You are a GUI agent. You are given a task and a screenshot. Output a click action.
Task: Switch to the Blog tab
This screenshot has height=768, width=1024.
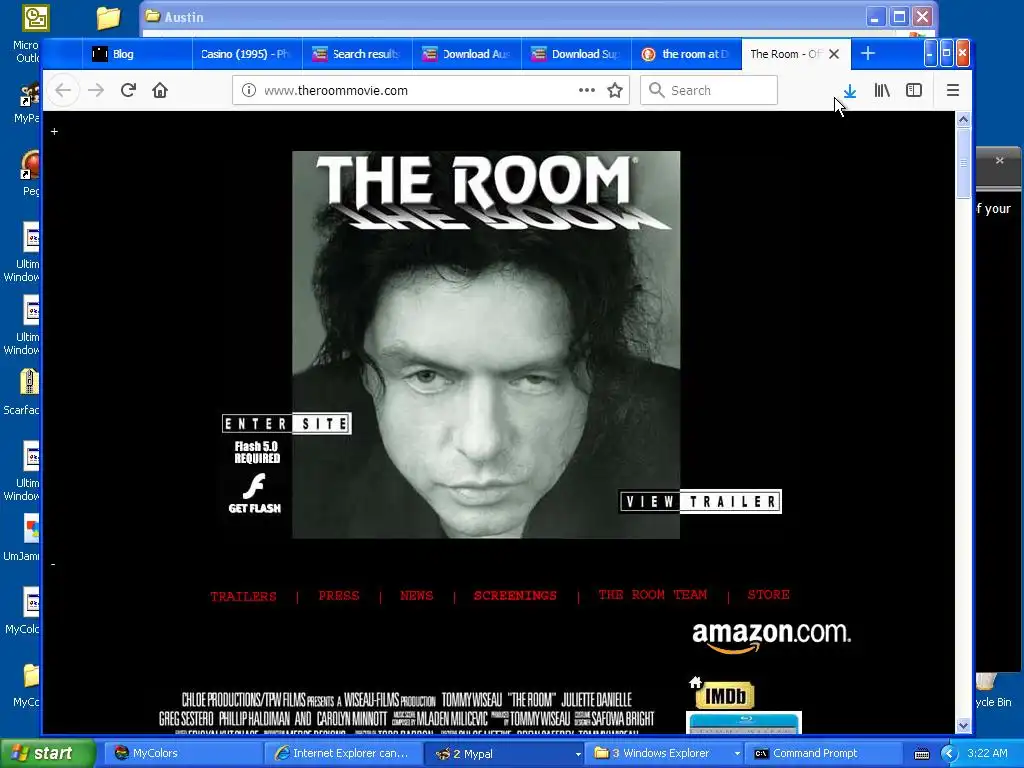[138, 54]
